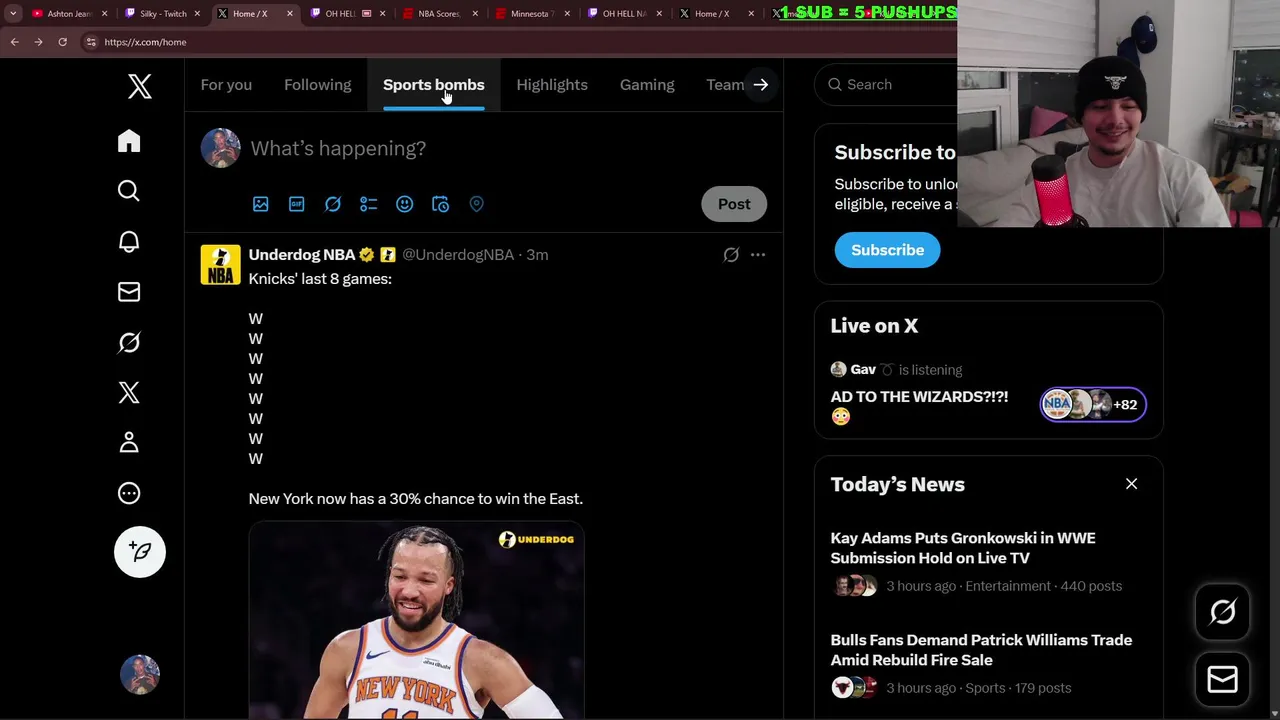Click the New York 30% chance text
Viewport: 1280px width, 720px height.
(416, 499)
